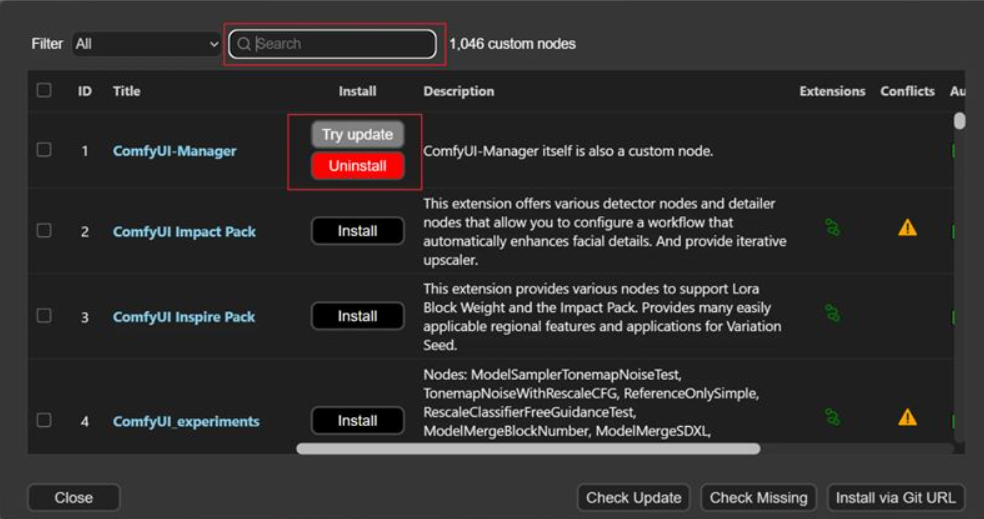
Task: Open the Filter dropdown set to All
Action: tap(146, 44)
